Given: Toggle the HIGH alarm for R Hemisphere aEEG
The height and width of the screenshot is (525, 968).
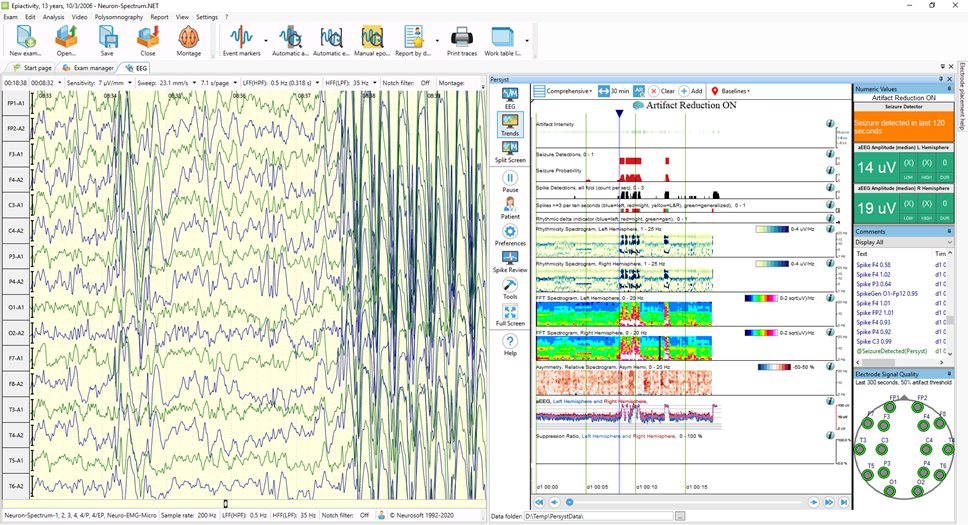Looking at the screenshot, I should 927,208.
